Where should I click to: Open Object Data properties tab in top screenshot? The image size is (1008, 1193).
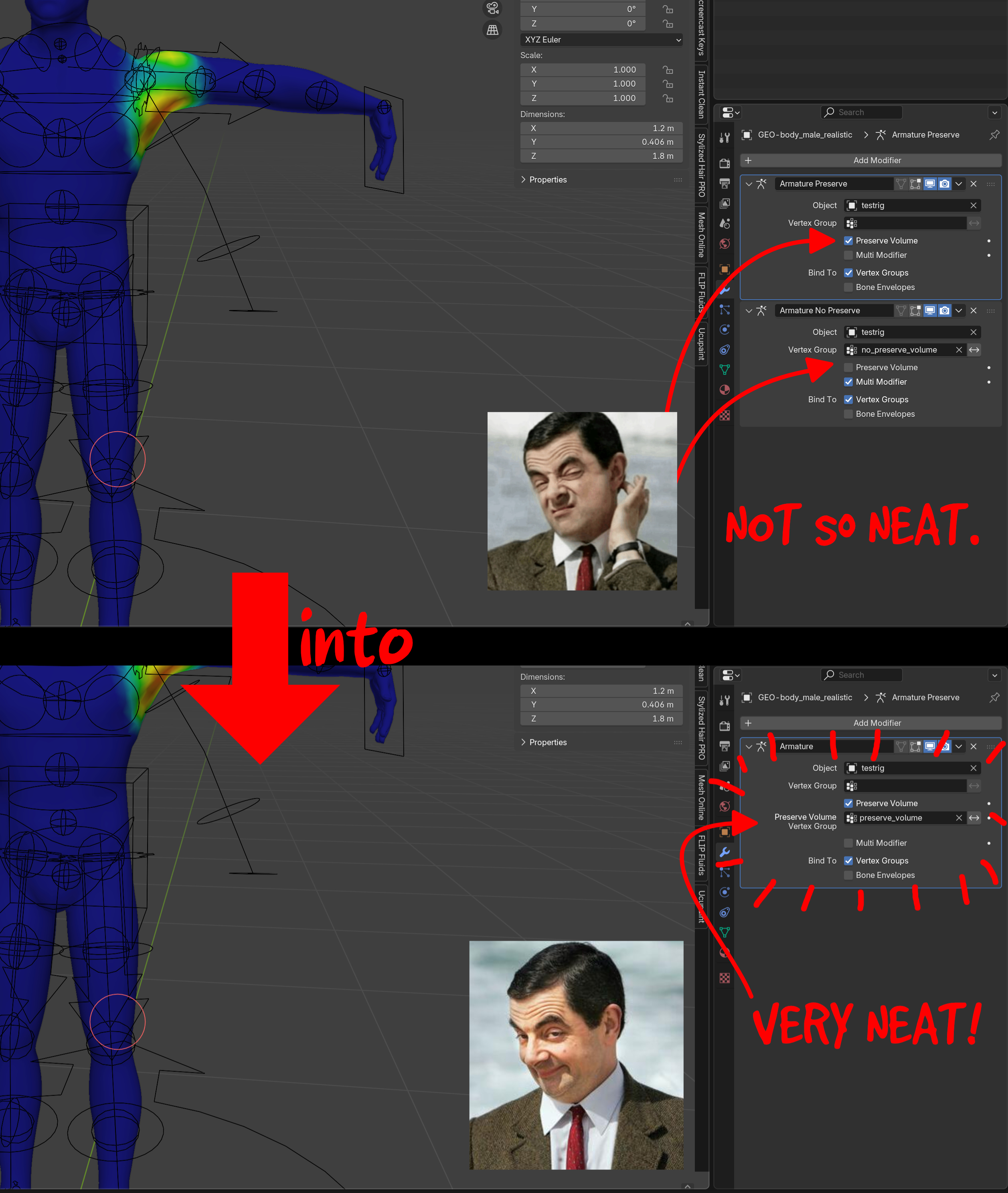click(x=725, y=370)
